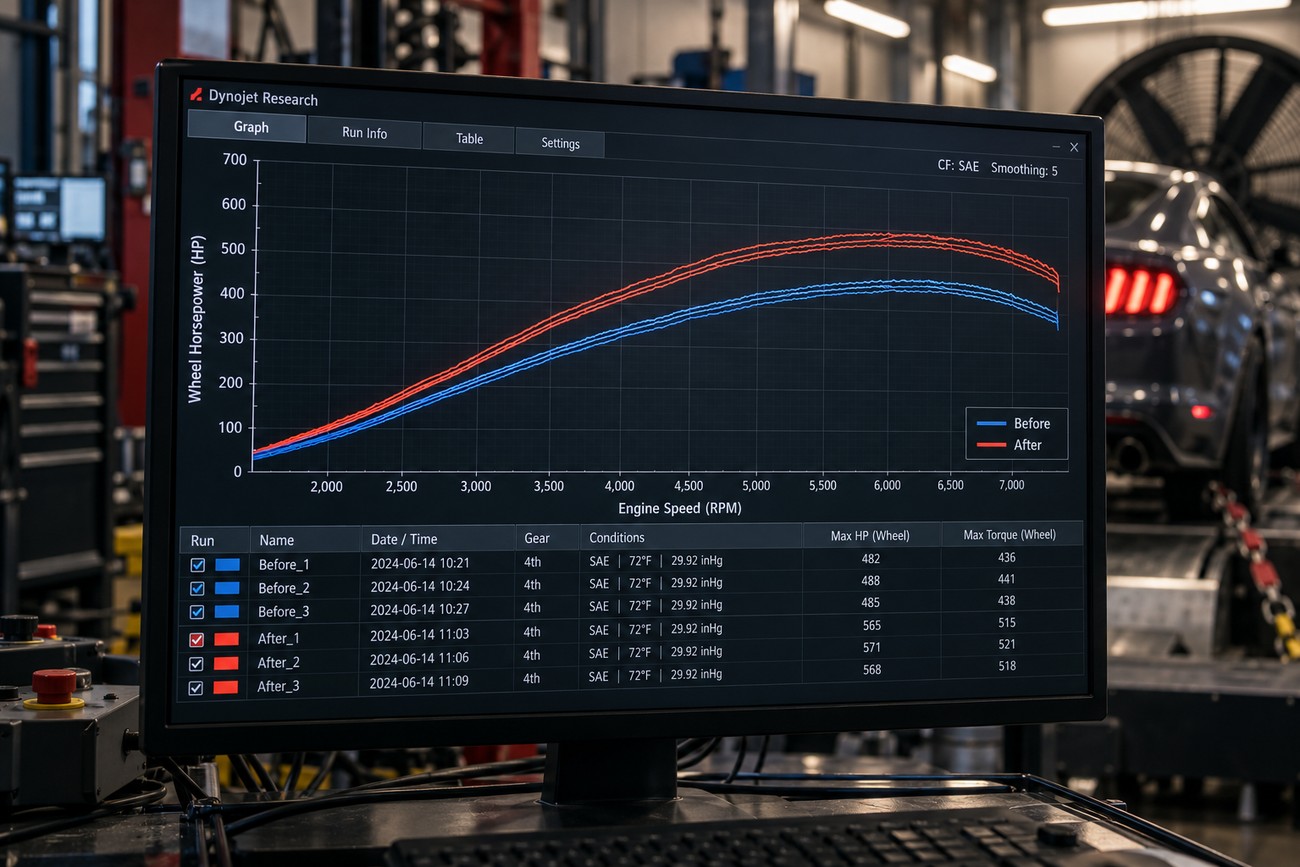
Task: Sort by Max HP (Wheel) header
Action: (871, 536)
